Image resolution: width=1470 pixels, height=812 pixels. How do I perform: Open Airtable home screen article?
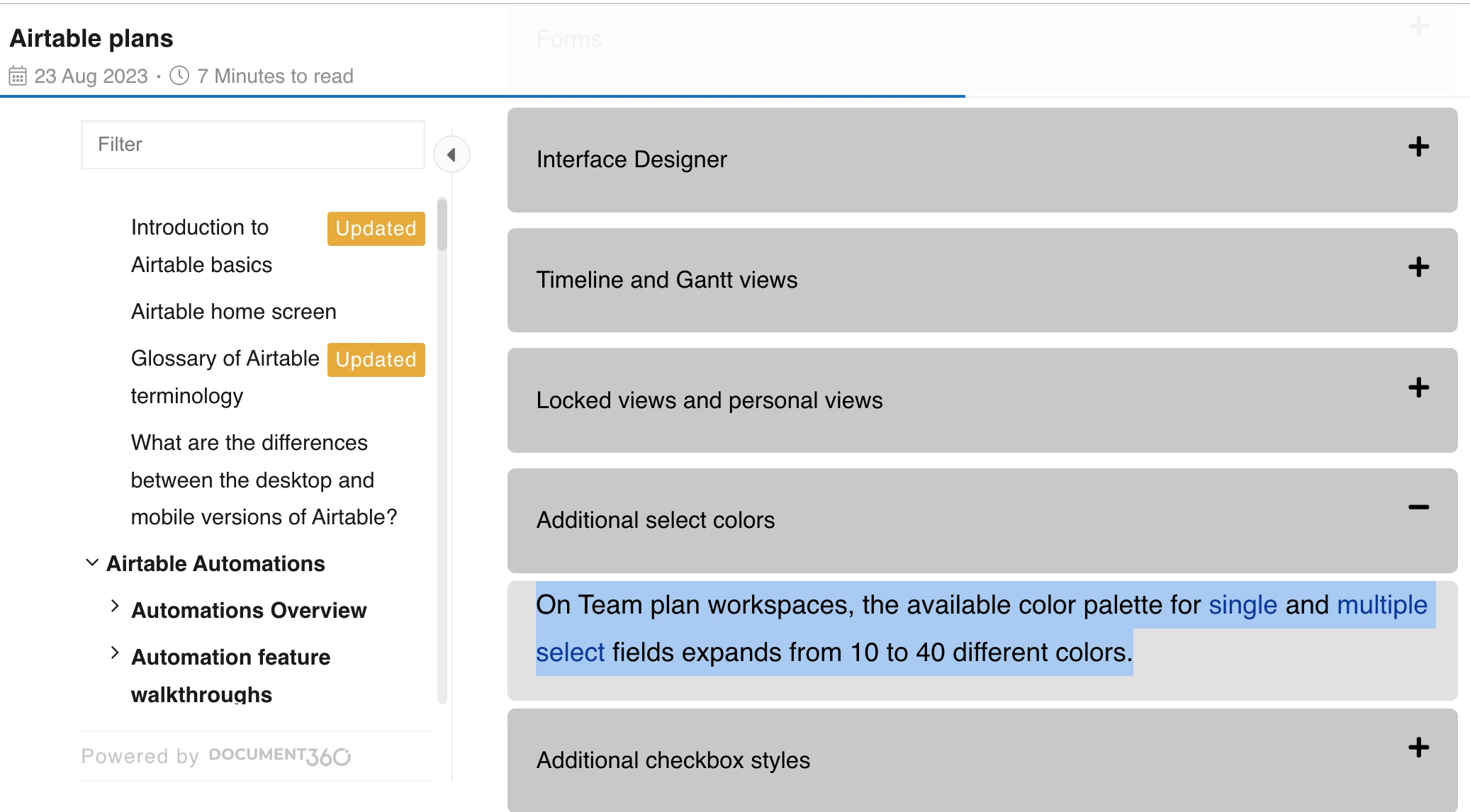pyautogui.click(x=233, y=312)
